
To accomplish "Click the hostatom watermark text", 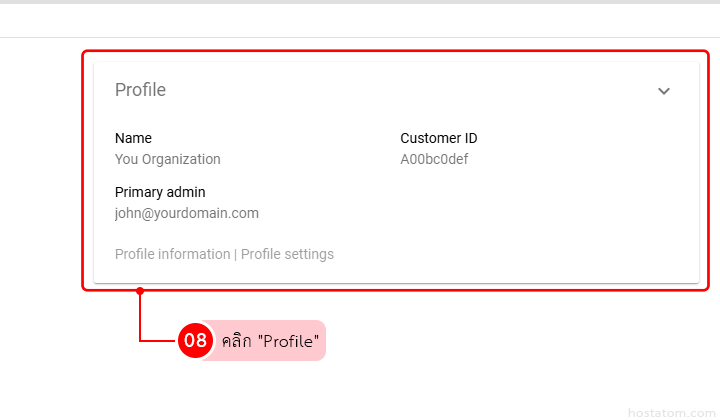I will [668, 411].
